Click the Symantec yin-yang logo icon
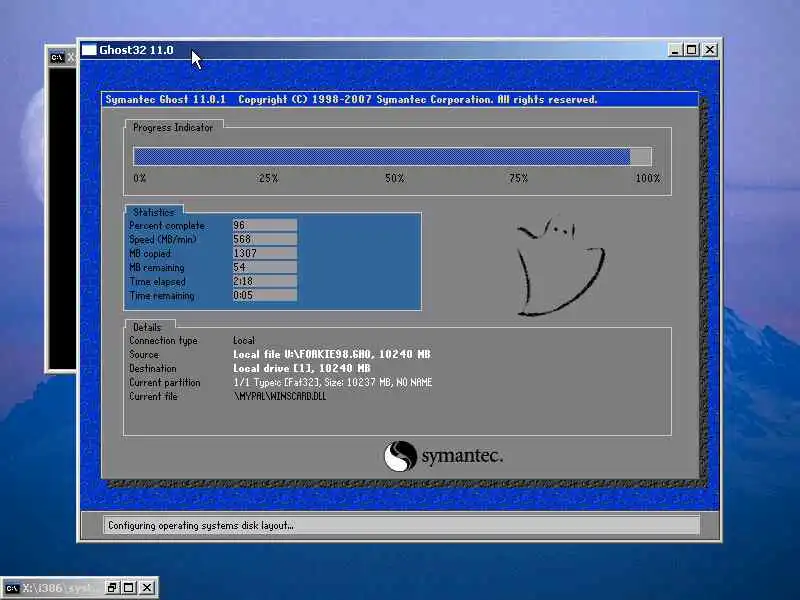 pos(400,456)
